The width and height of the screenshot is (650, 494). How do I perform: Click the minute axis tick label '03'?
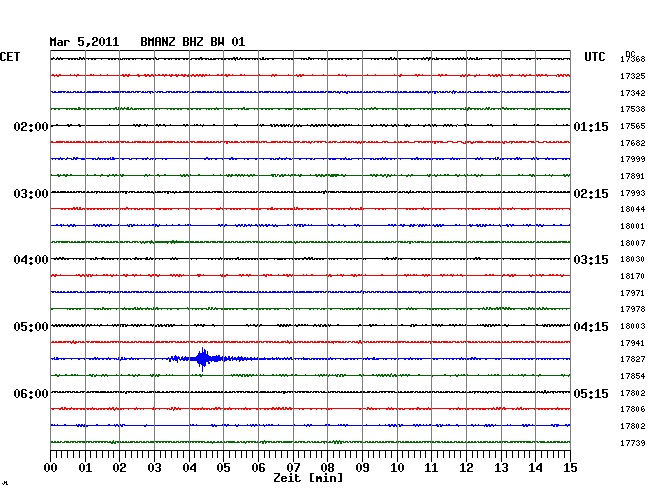[x=154, y=468]
